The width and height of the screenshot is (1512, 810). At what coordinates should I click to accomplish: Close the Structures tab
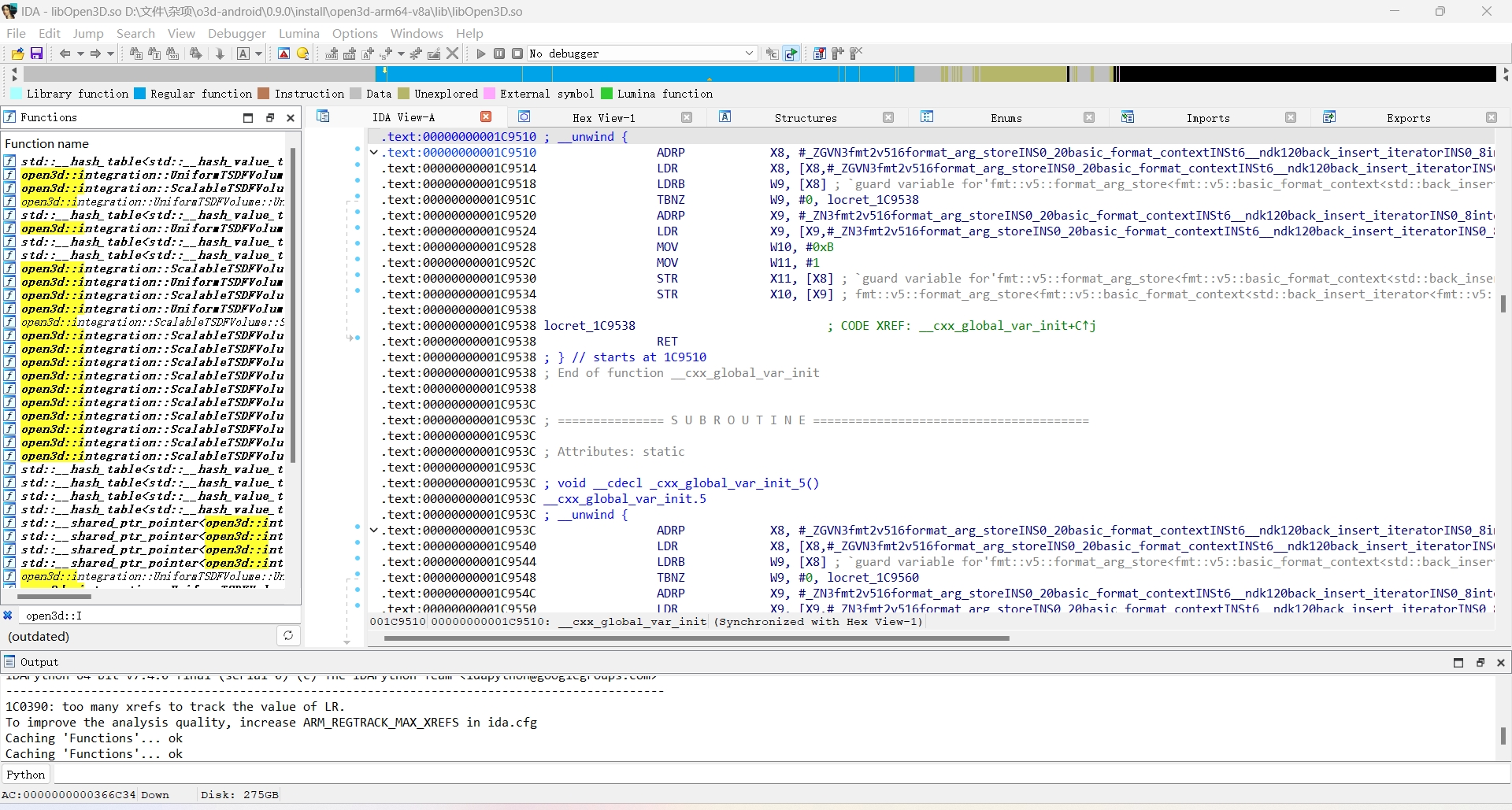point(888,118)
